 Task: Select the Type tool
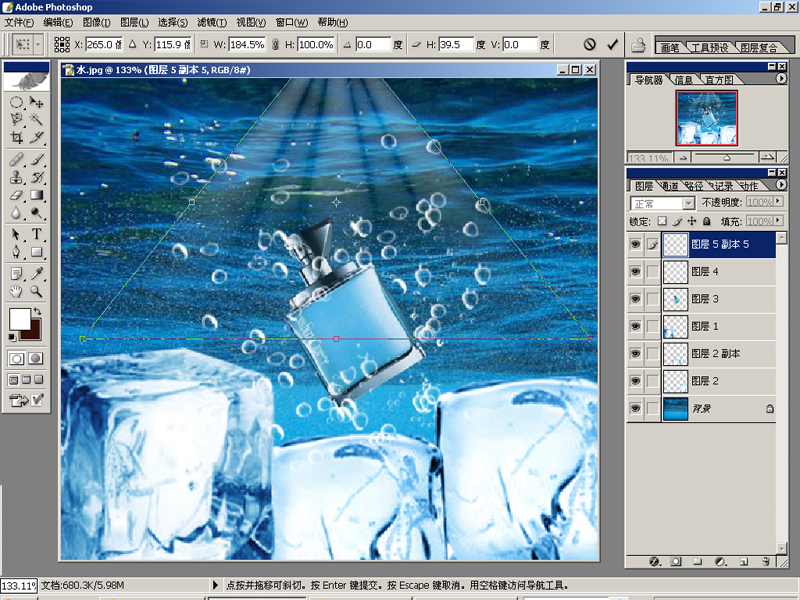coord(36,234)
